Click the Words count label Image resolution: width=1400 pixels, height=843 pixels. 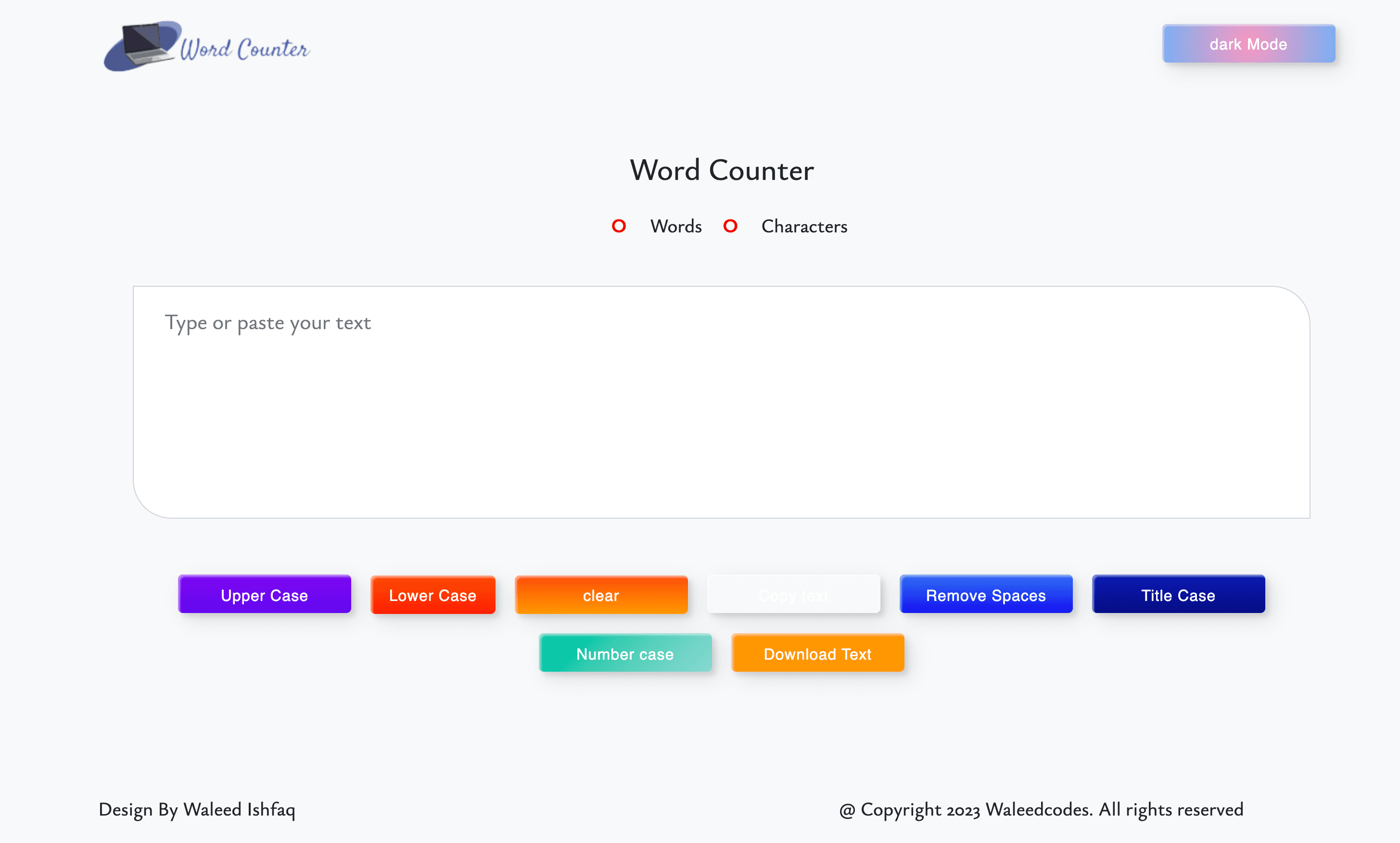(676, 226)
